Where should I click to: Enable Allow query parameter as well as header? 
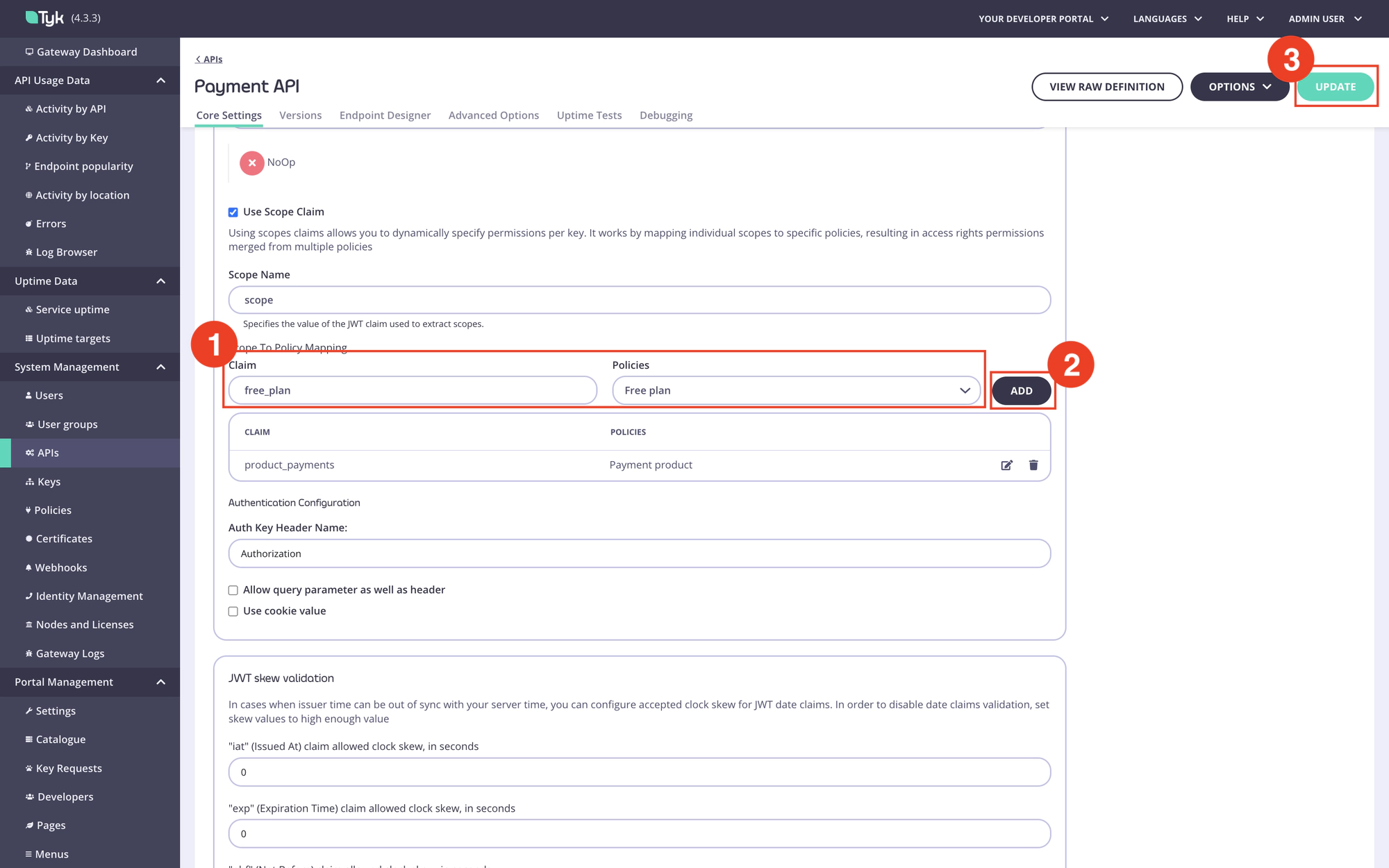233,590
